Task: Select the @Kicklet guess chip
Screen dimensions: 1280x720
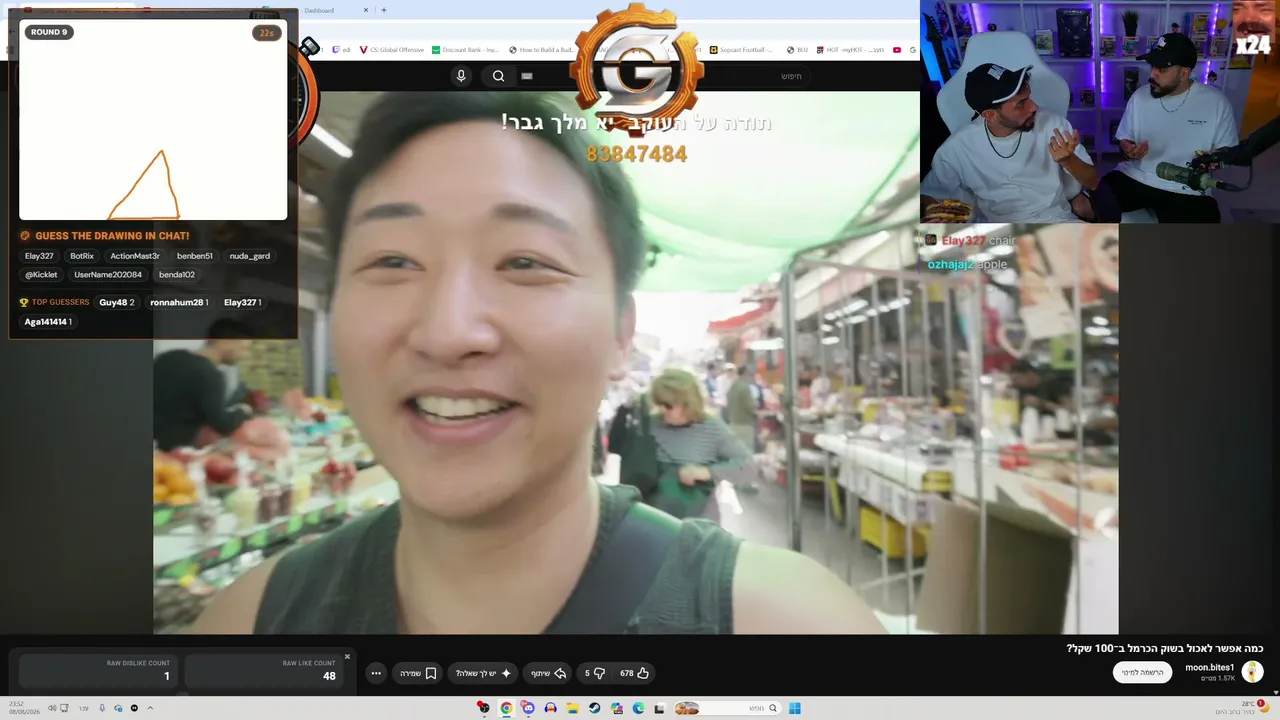Action: pos(41,275)
